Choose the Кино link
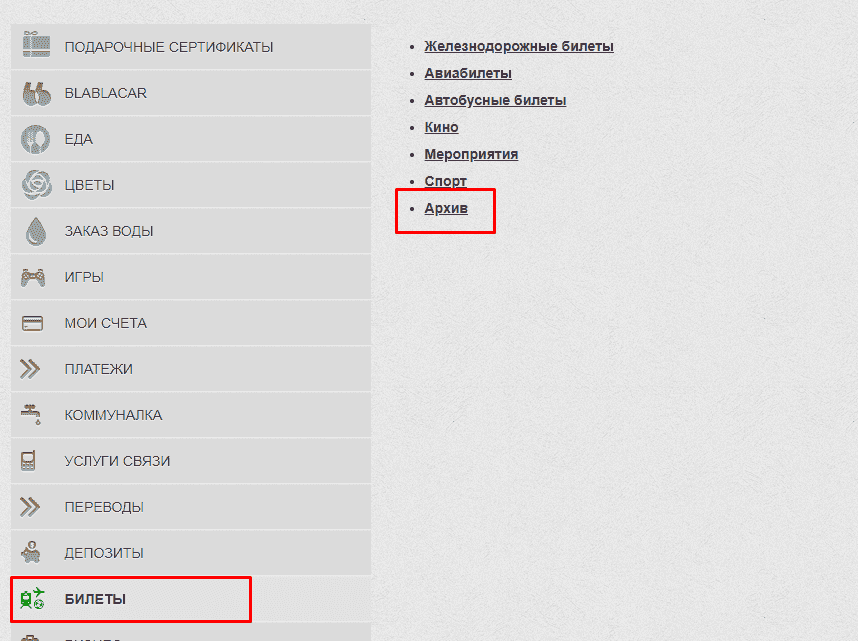Viewport: 858px width, 641px height. click(441, 127)
